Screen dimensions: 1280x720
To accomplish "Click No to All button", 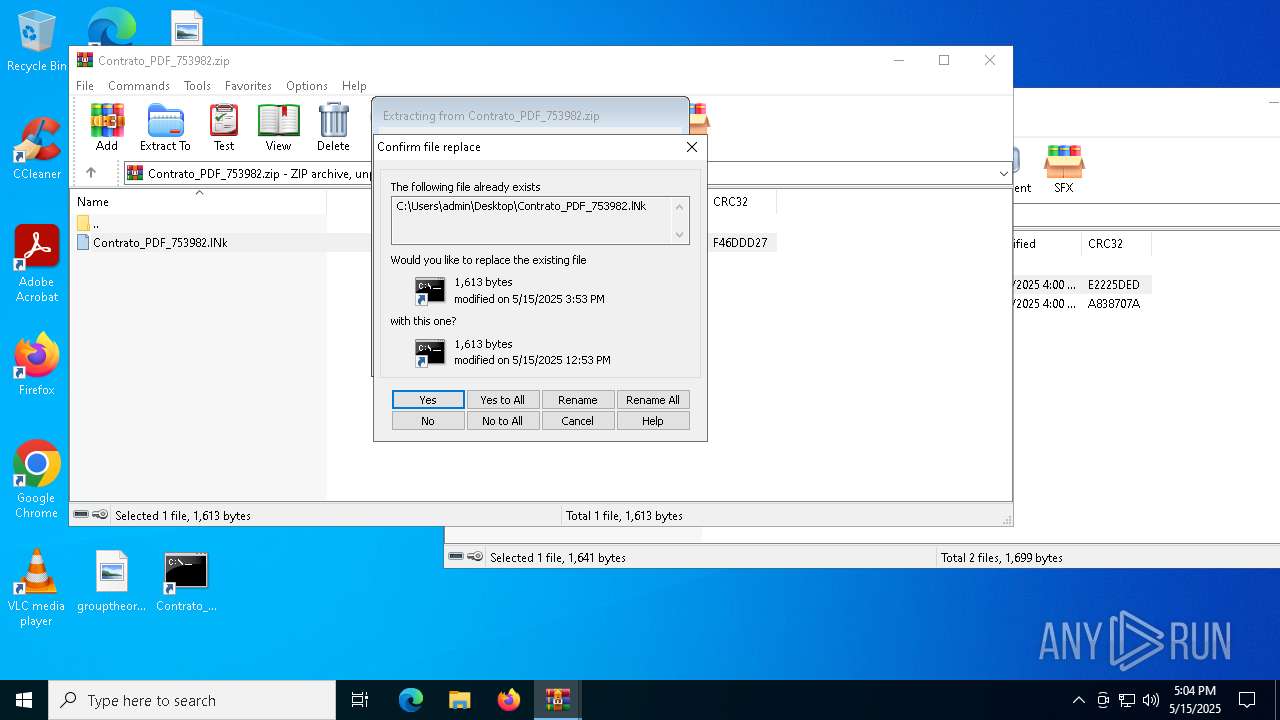I will [502, 421].
